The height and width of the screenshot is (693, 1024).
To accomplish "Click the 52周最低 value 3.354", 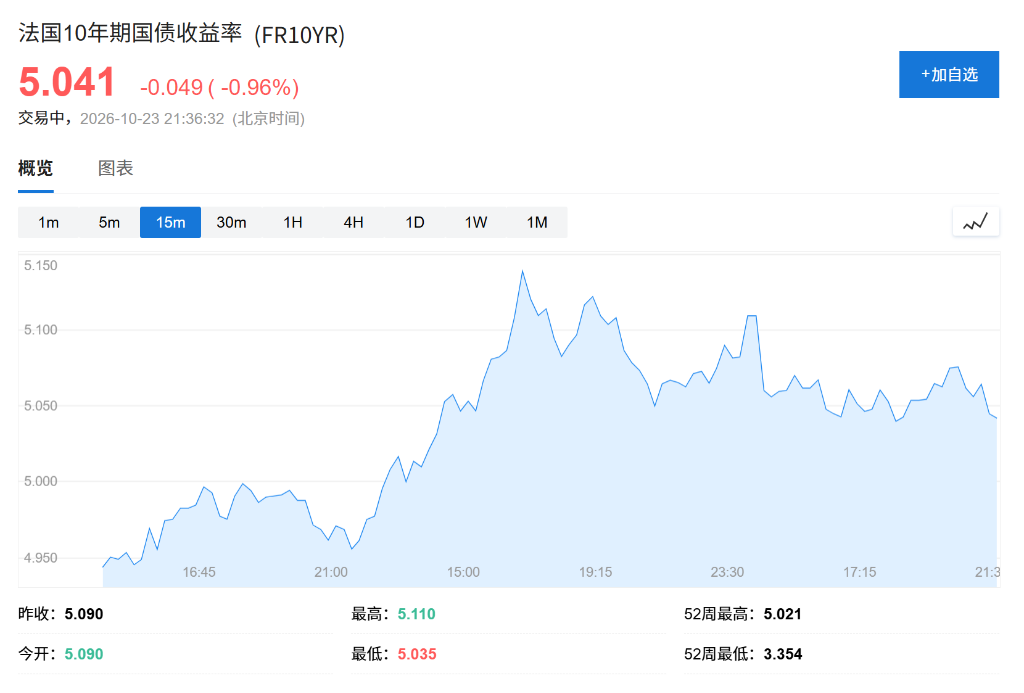I will coord(783,654).
